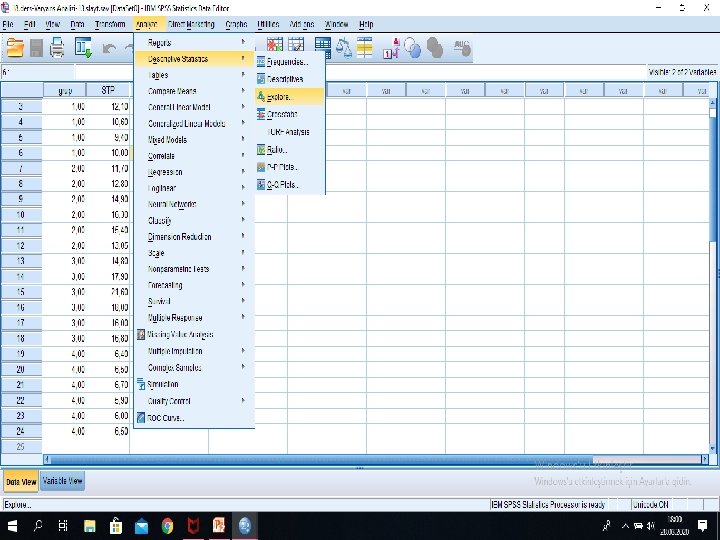
Task: Open Mail app from taskbar
Action: pos(141,526)
